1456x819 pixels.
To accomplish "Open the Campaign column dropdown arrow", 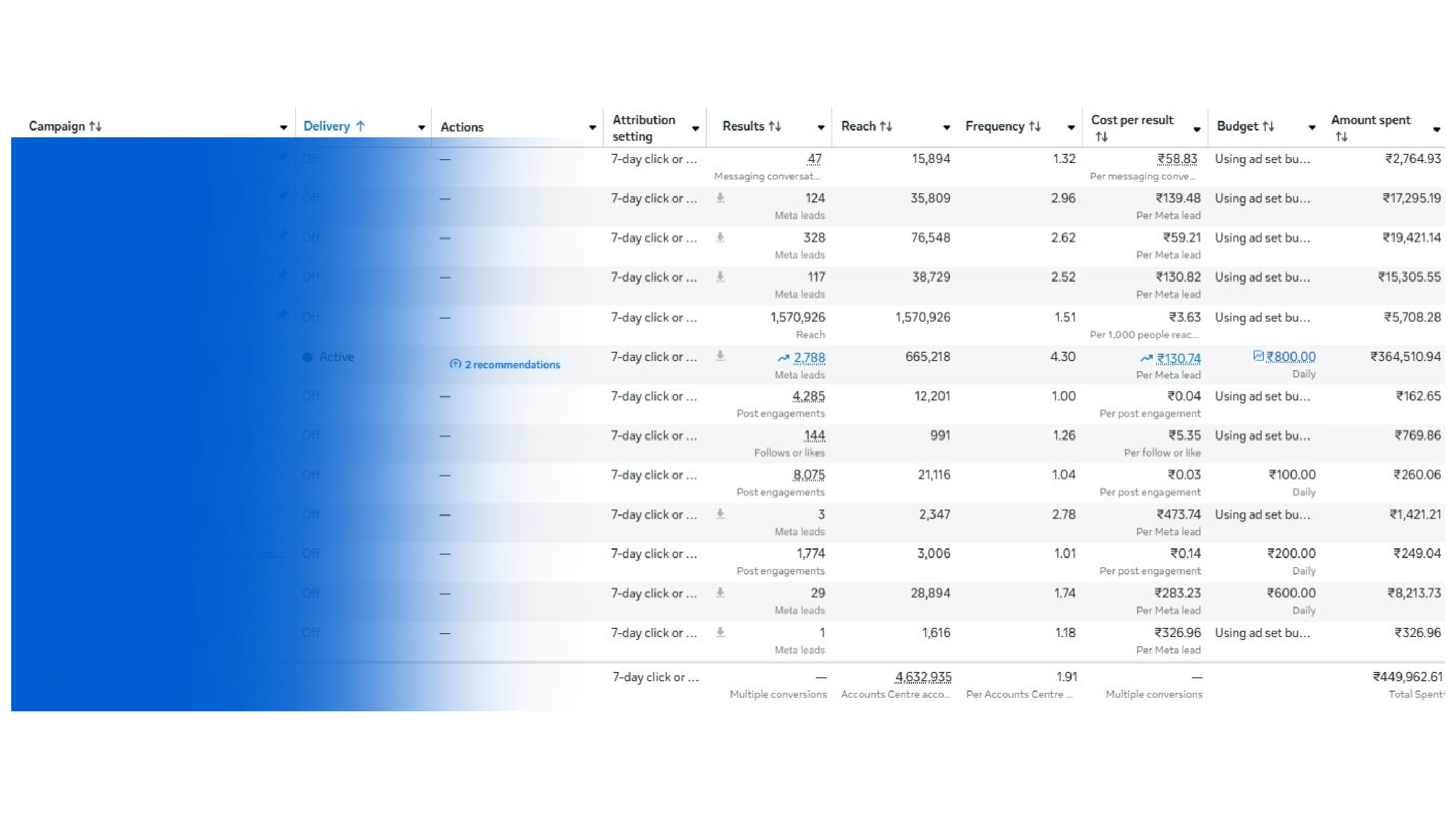I will pos(283,128).
